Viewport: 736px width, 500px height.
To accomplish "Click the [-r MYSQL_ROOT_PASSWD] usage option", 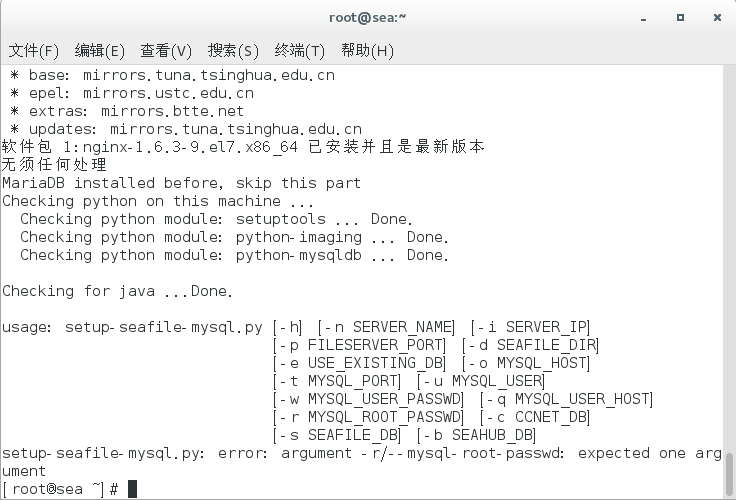I will click(368, 417).
